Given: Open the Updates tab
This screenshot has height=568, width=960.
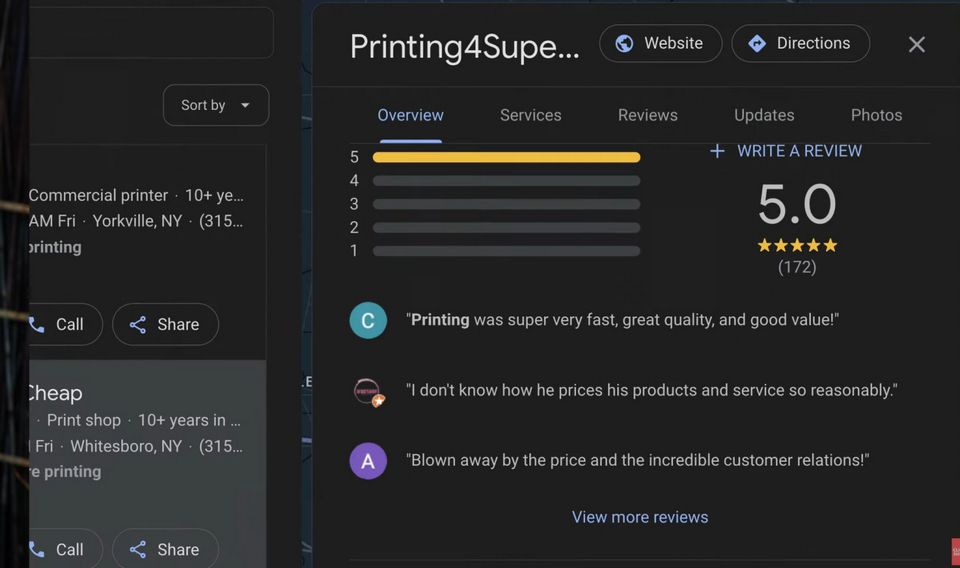Looking at the screenshot, I should 764,115.
